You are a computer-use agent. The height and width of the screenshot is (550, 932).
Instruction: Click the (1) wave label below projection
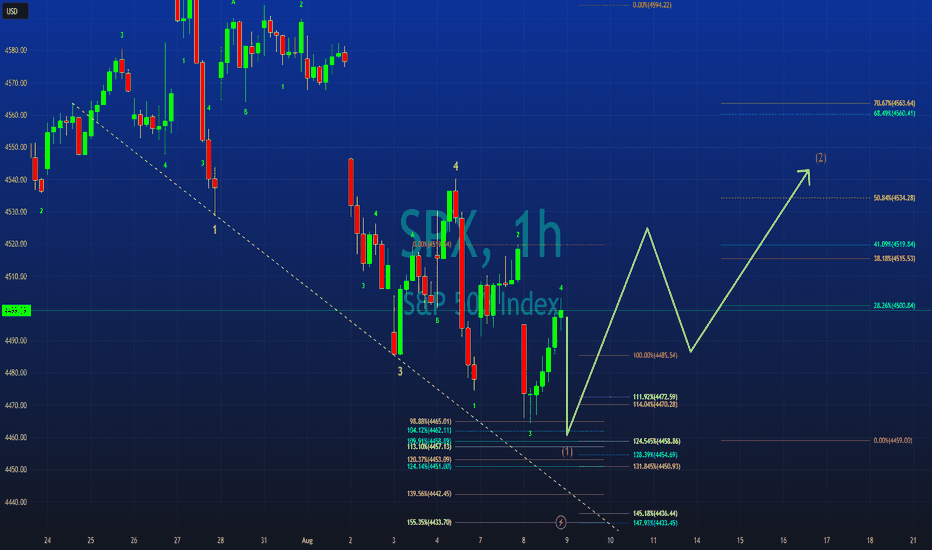567,452
